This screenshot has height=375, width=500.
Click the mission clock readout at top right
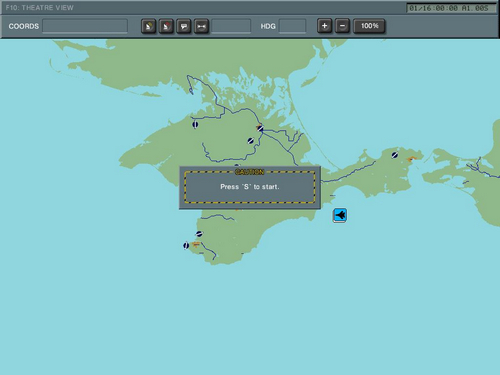pos(451,8)
